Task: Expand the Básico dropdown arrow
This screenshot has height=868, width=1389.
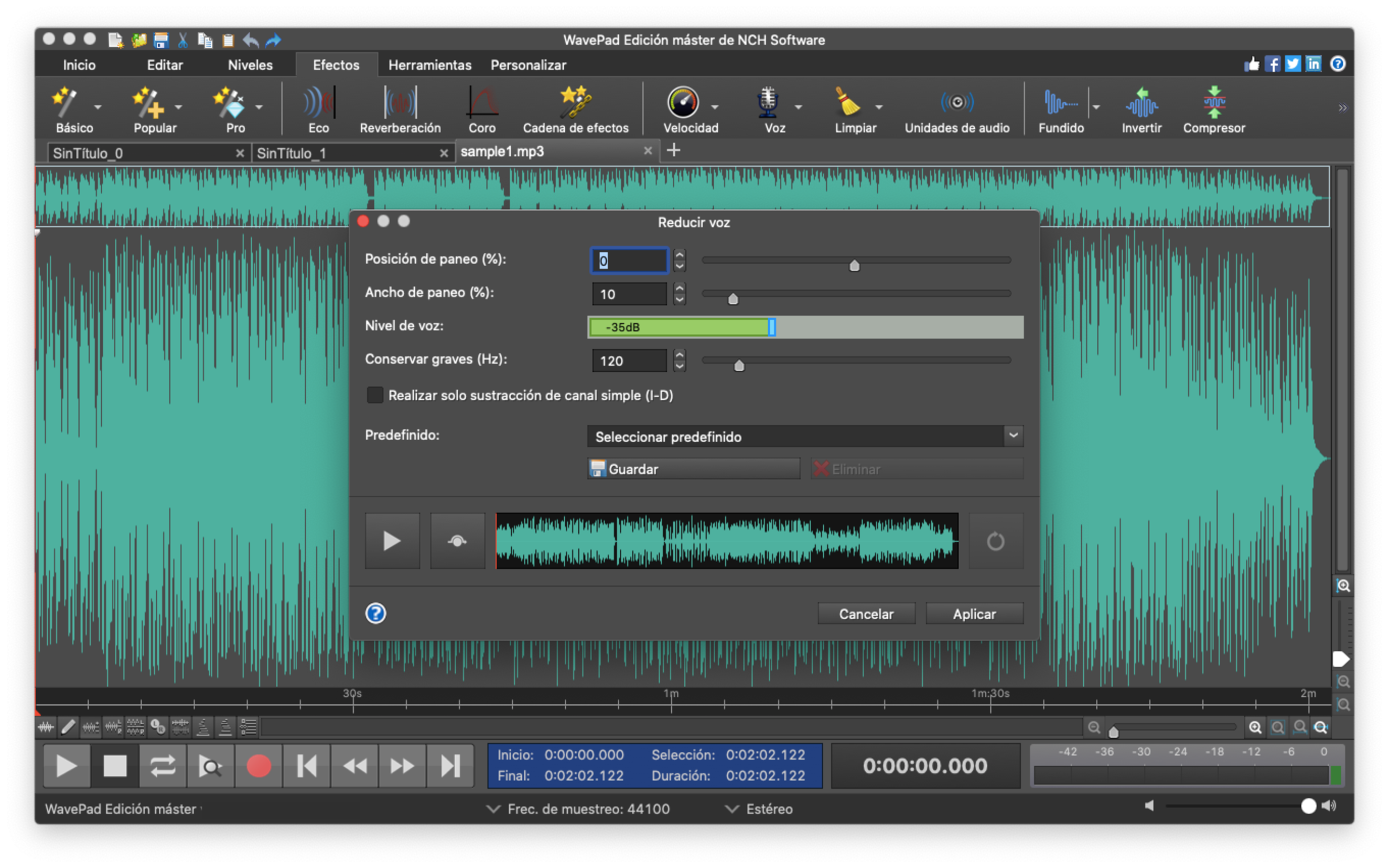Action: pos(98,108)
